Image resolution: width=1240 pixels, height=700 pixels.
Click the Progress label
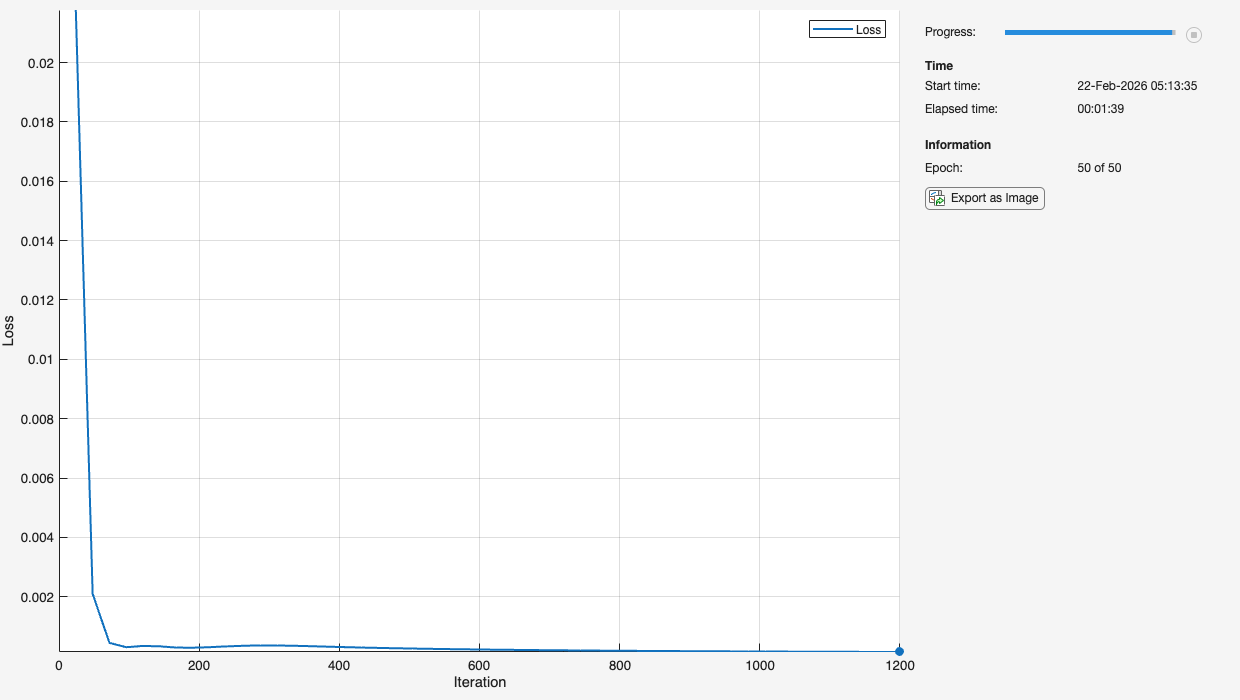pos(949,32)
